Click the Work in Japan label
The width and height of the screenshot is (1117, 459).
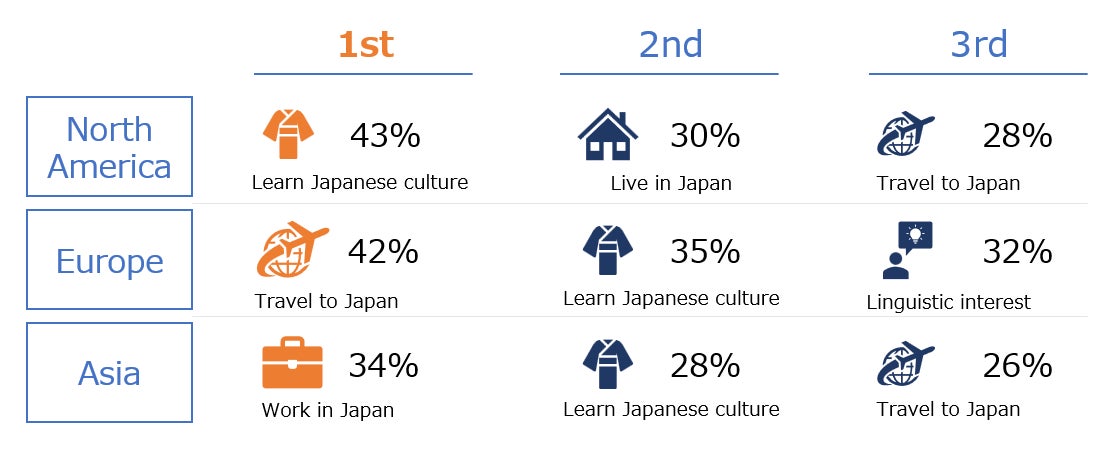click(x=328, y=410)
